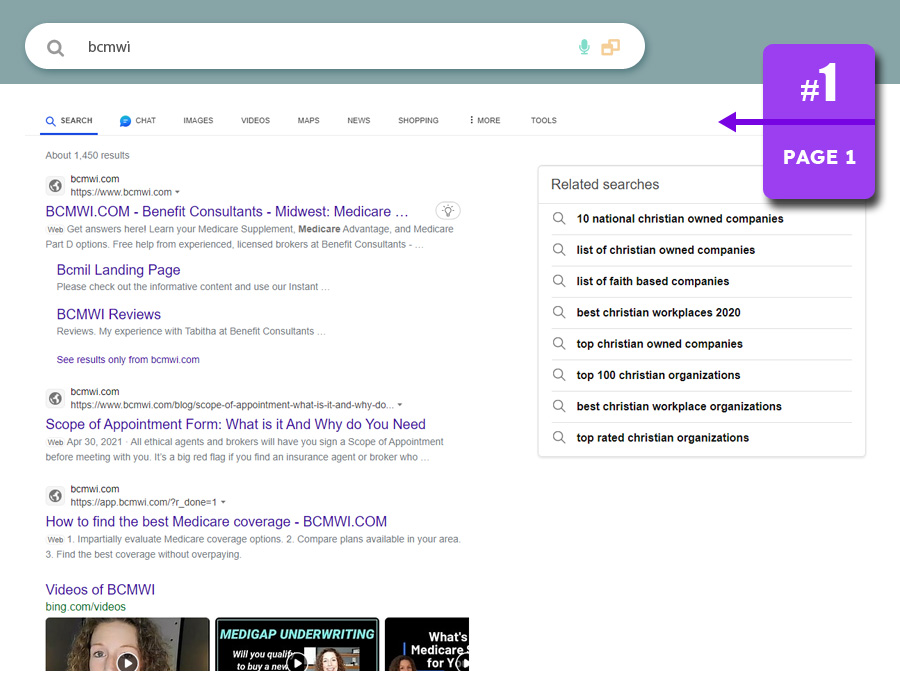Click magnifier icon beside list of christian owned

558,250
